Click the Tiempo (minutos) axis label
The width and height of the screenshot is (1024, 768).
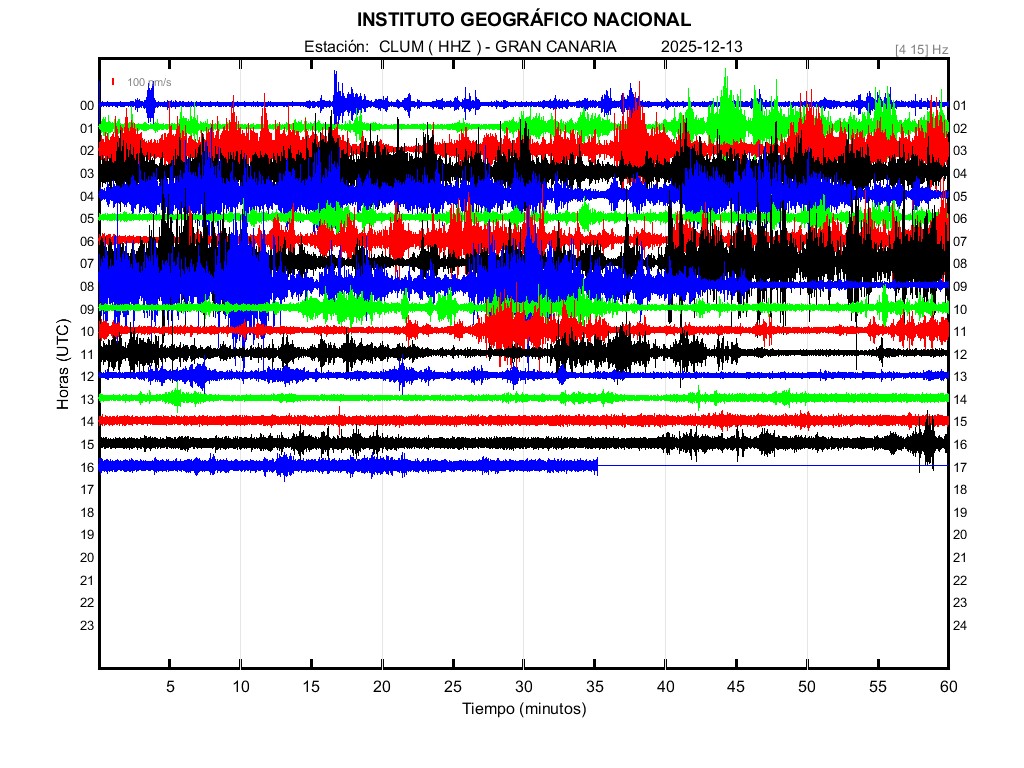point(523,709)
